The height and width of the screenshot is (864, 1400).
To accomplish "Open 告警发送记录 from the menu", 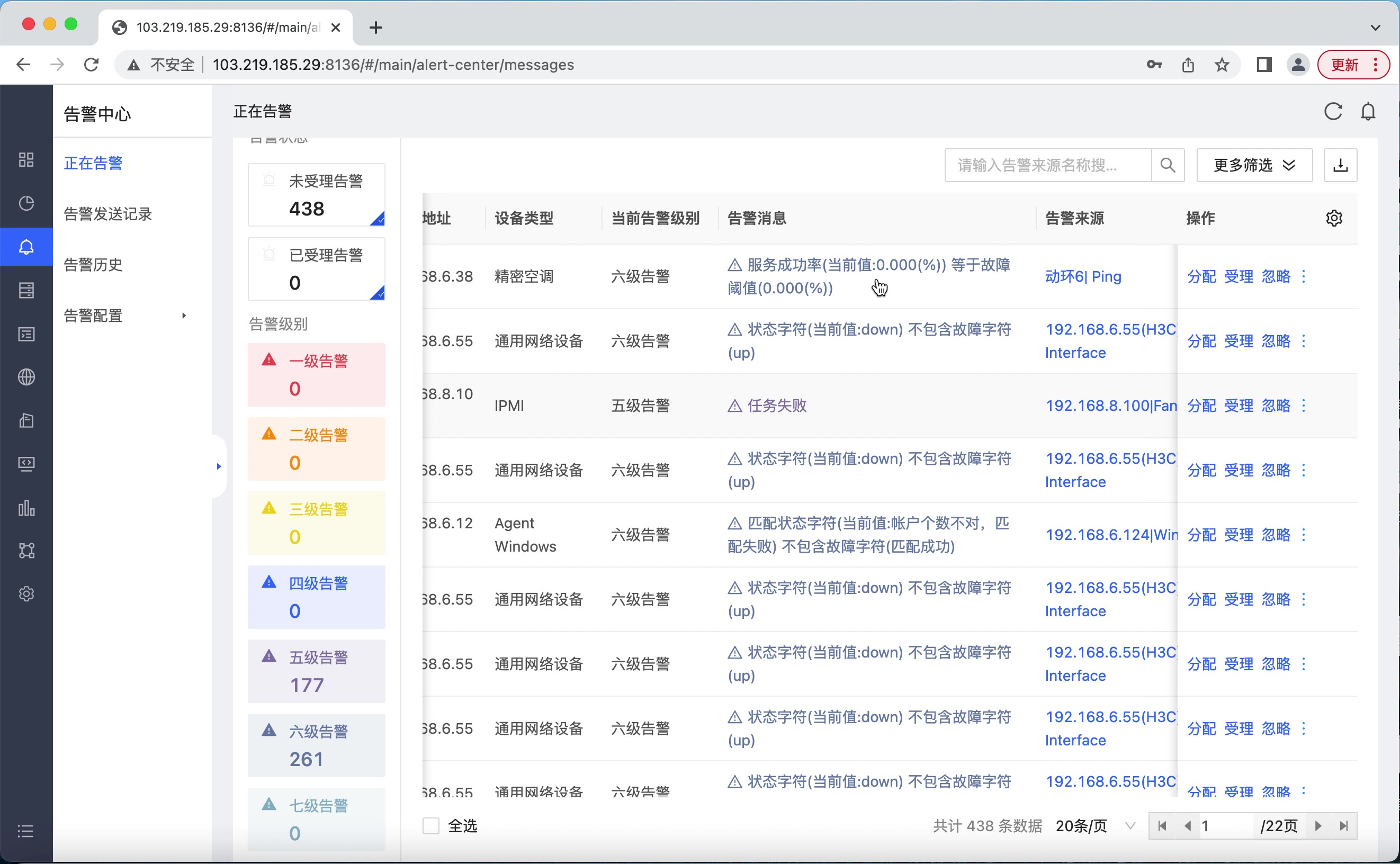I will tap(107, 214).
